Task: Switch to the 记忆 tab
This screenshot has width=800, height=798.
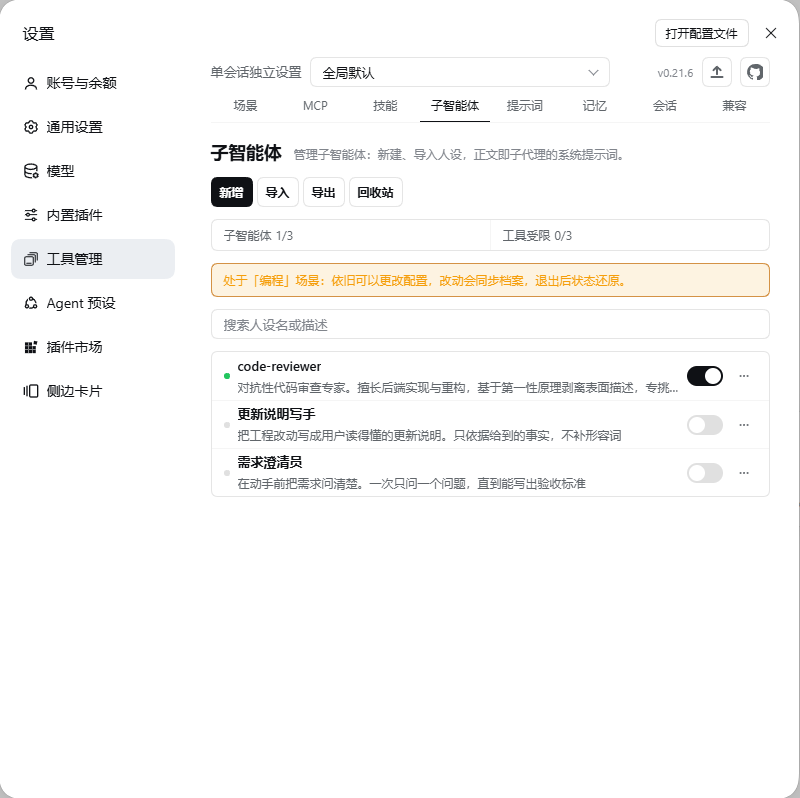Action: pyautogui.click(x=594, y=106)
